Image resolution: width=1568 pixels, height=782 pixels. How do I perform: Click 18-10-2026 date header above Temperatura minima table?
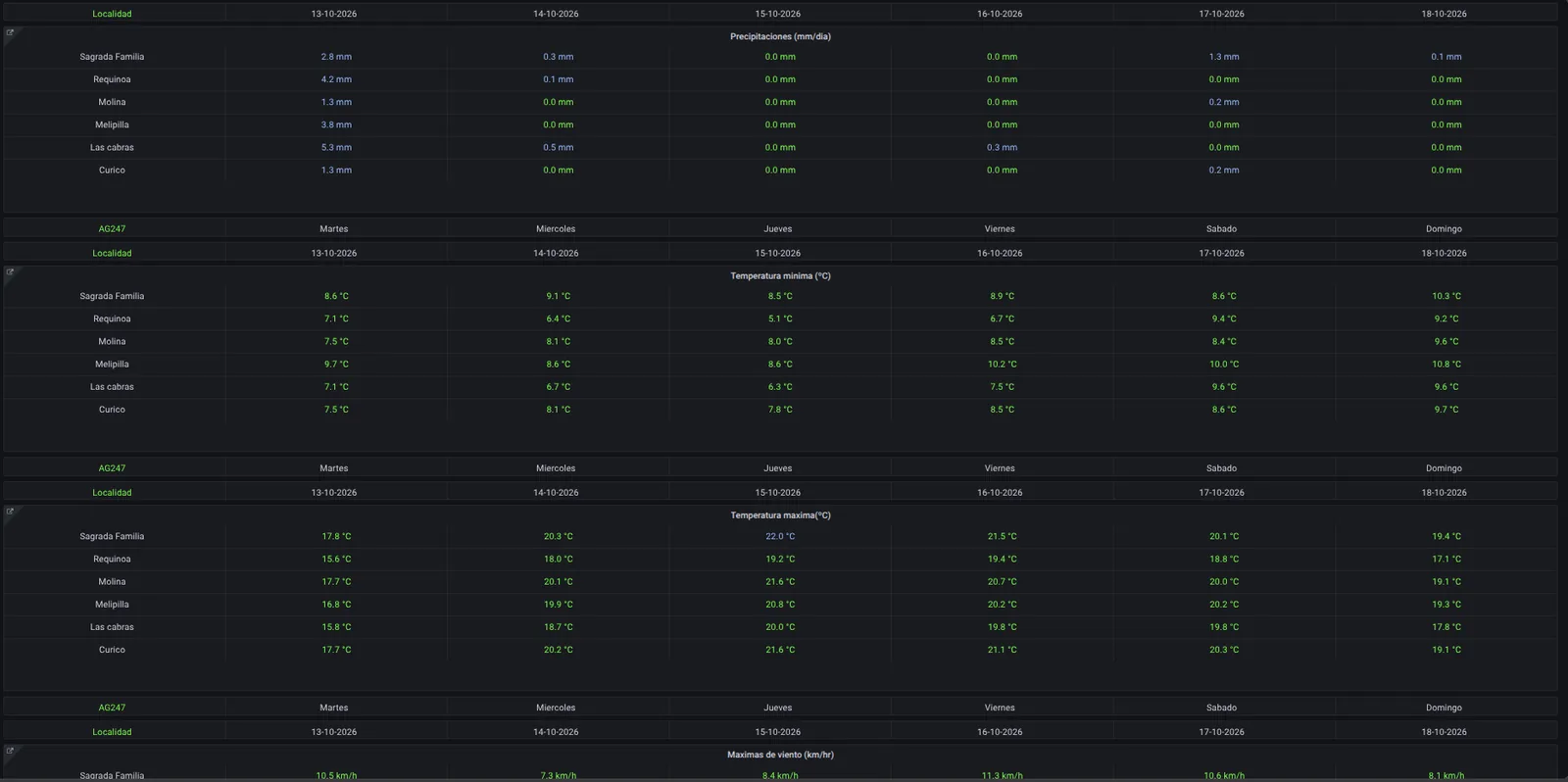pos(1444,254)
